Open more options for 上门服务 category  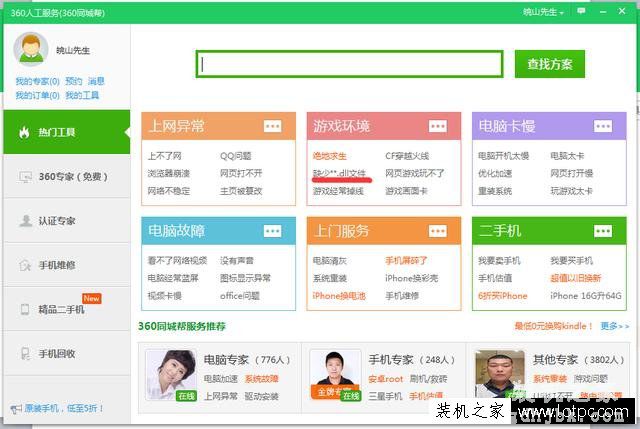[x=438, y=231]
